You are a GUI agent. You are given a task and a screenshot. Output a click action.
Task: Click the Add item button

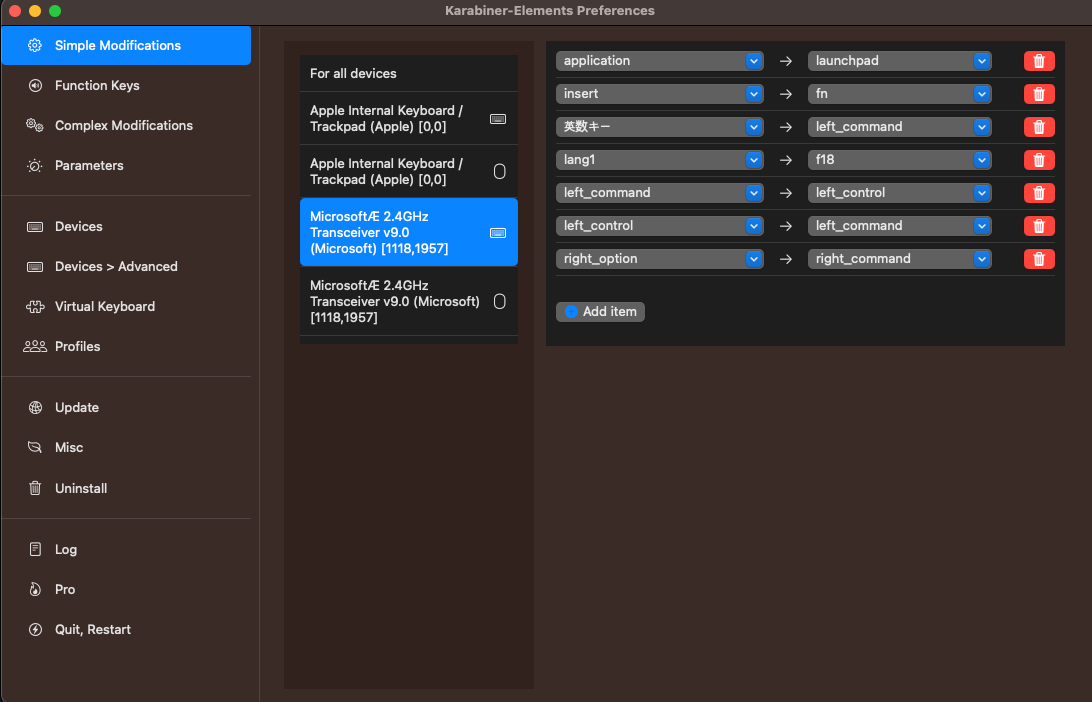pos(600,312)
